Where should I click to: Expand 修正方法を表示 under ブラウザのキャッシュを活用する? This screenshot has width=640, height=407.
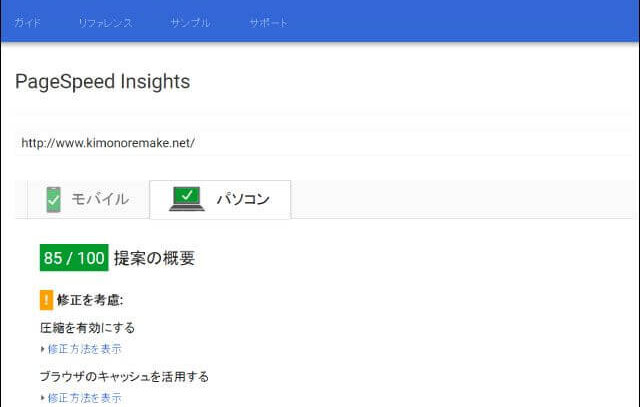(84, 397)
